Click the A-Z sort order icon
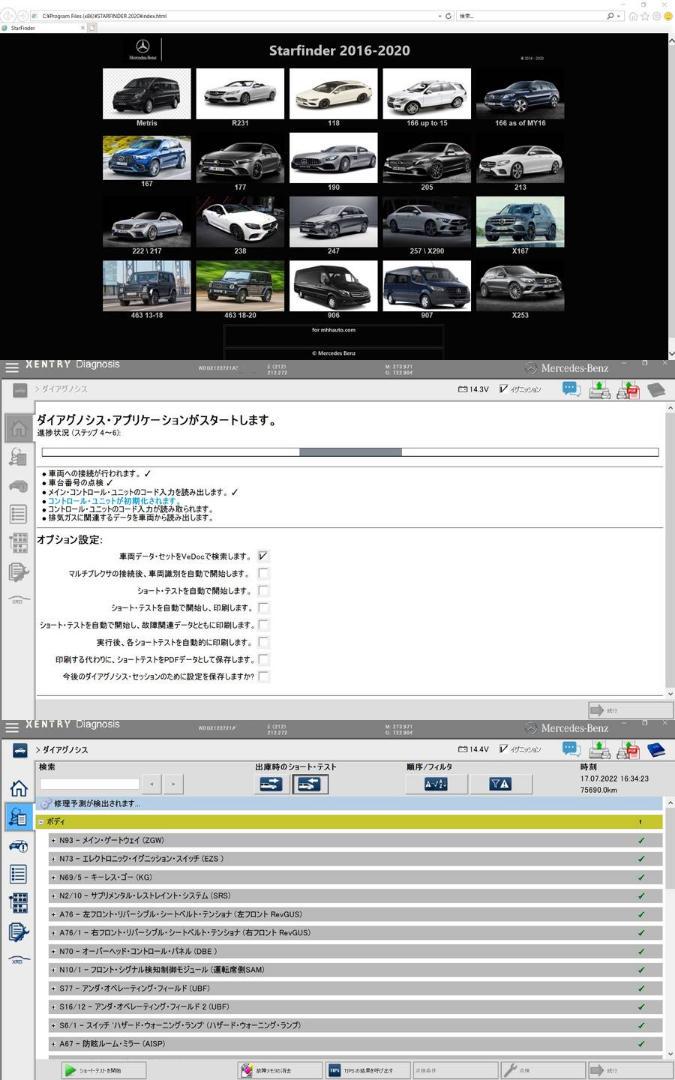The height and width of the screenshot is (1080, 675). 436,784
